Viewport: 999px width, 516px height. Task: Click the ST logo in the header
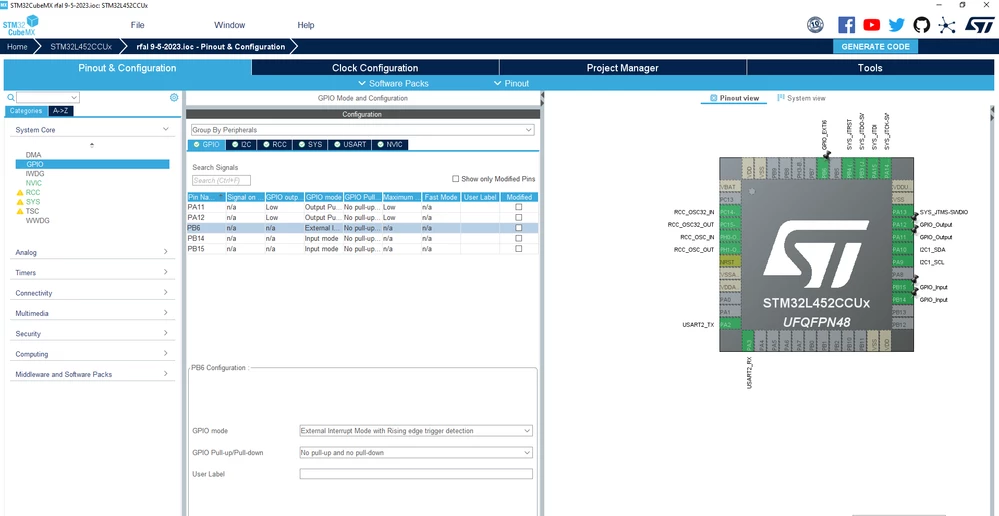978,25
